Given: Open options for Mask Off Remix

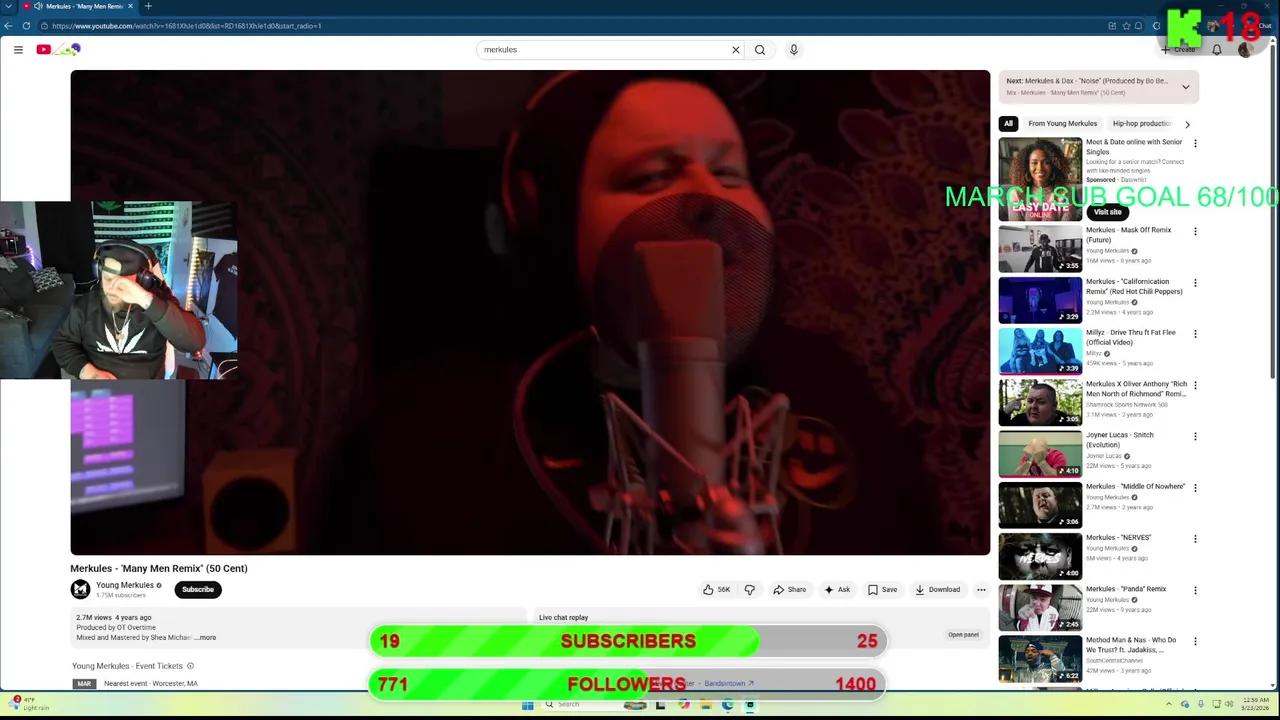Looking at the screenshot, I should (x=1195, y=231).
